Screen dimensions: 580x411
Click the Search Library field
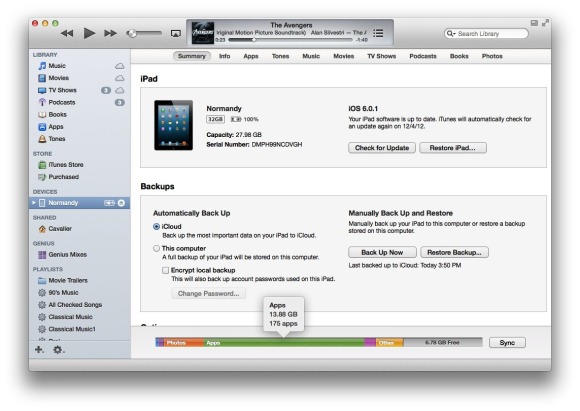[486, 34]
